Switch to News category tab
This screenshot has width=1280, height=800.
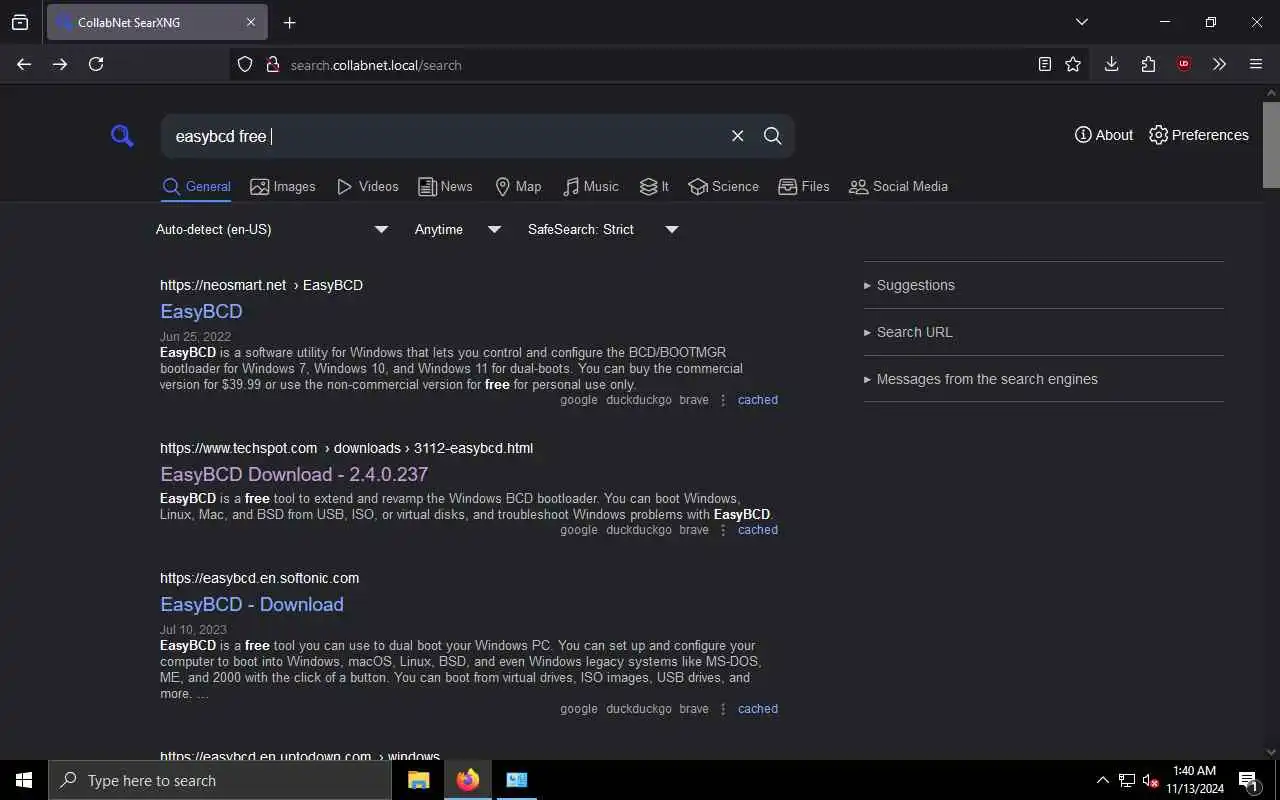pyautogui.click(x=445, y=186)
